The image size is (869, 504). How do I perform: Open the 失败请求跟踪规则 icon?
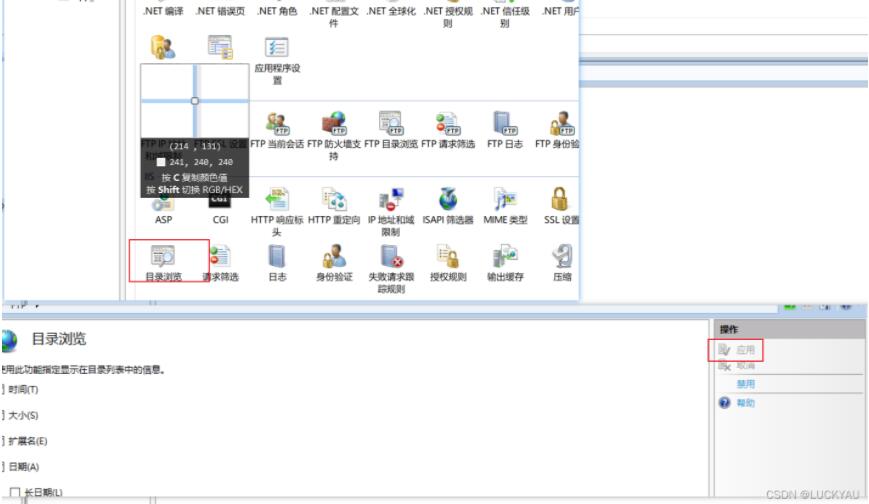[x=391, y=256]
